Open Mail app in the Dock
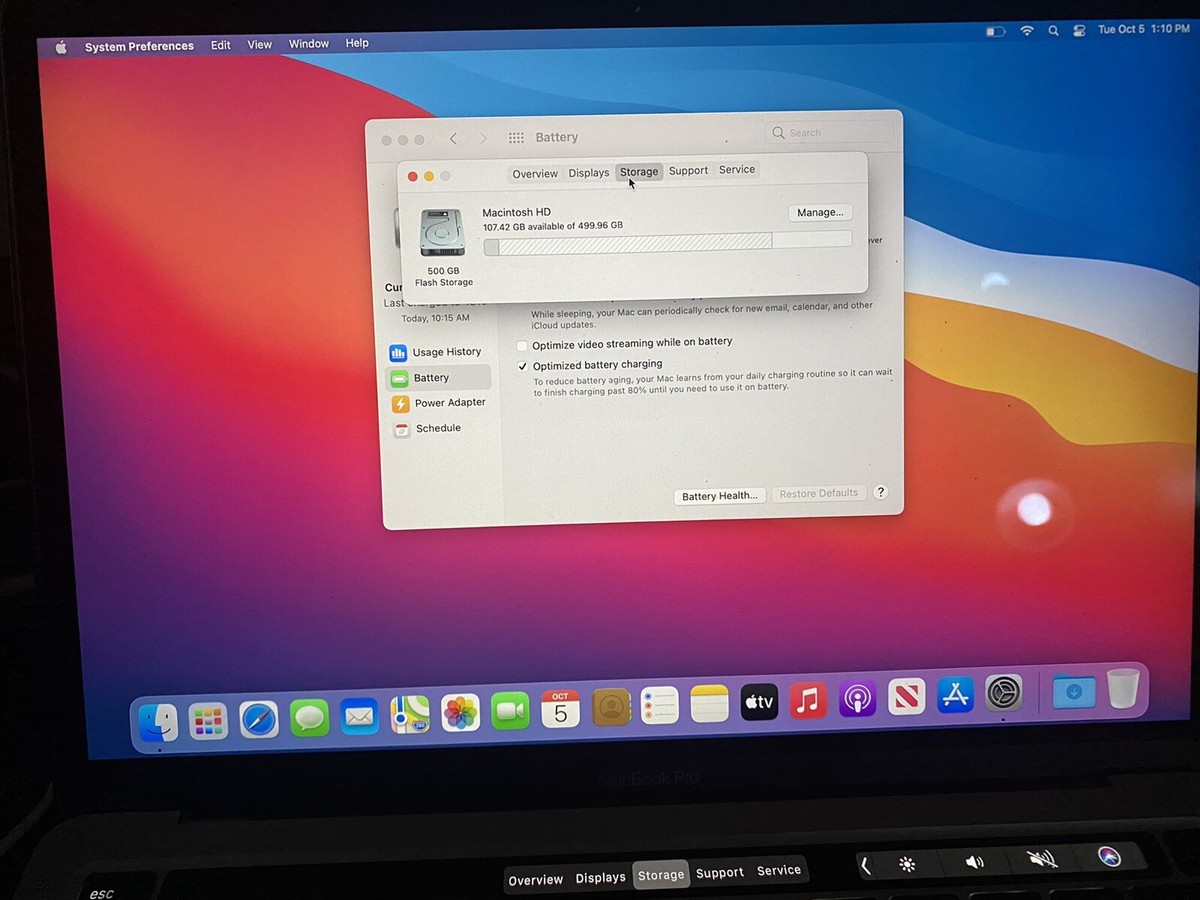Screen dimensions: 1200x900 (359, 716)
